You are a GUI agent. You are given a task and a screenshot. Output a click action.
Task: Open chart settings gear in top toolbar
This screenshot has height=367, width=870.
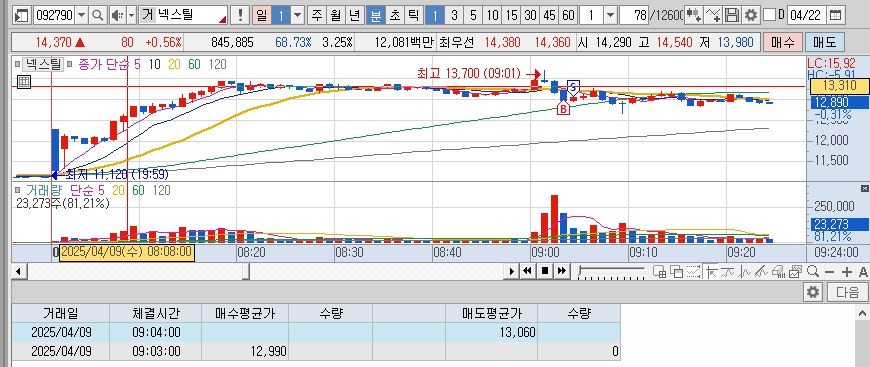pyautogui.click(x=751, y=15)
